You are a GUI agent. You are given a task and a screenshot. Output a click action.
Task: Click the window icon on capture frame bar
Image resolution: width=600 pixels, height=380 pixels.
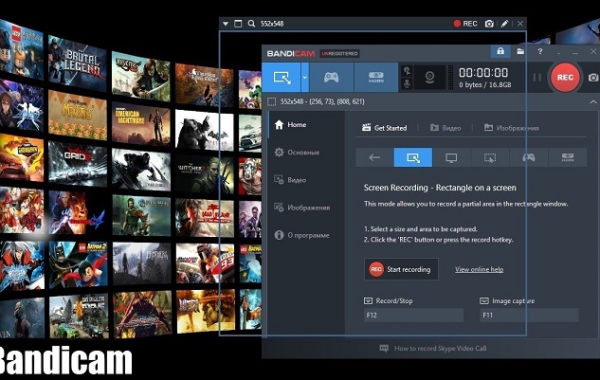238,24
